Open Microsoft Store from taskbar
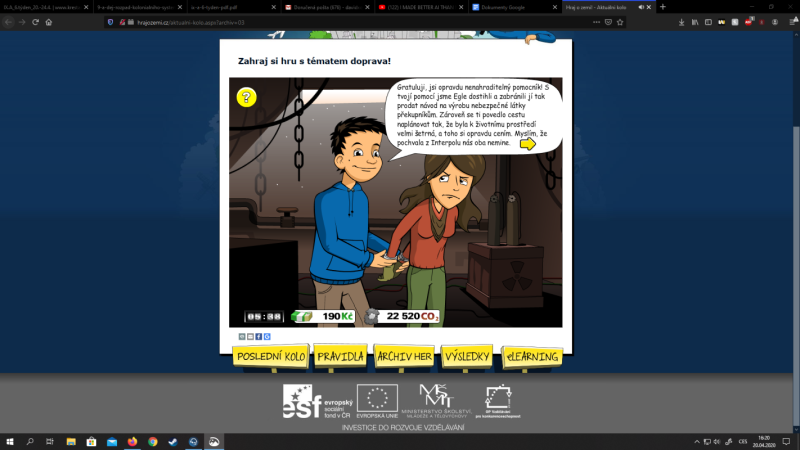Screen dimensions: 800x450 [91, 442]
